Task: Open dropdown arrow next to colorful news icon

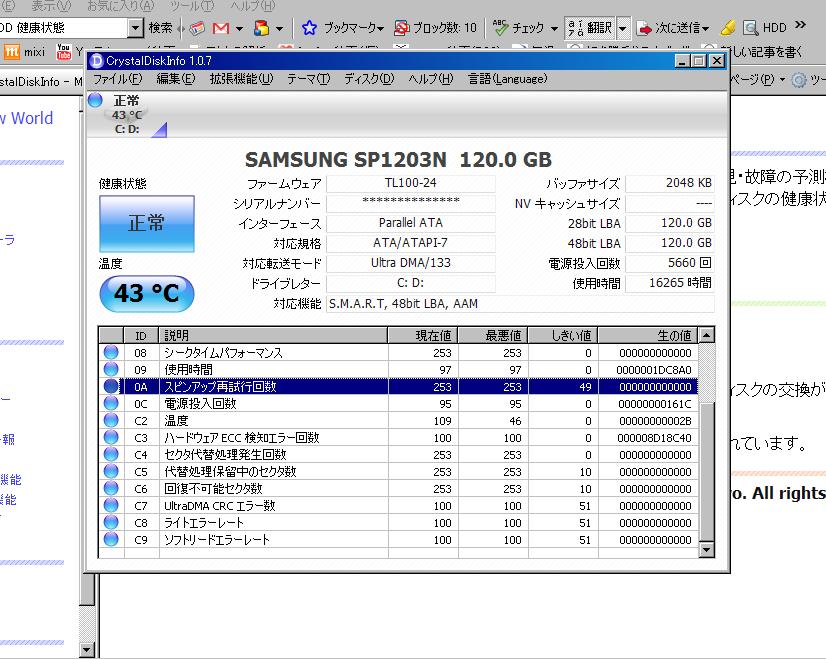Action: (279, 28)
